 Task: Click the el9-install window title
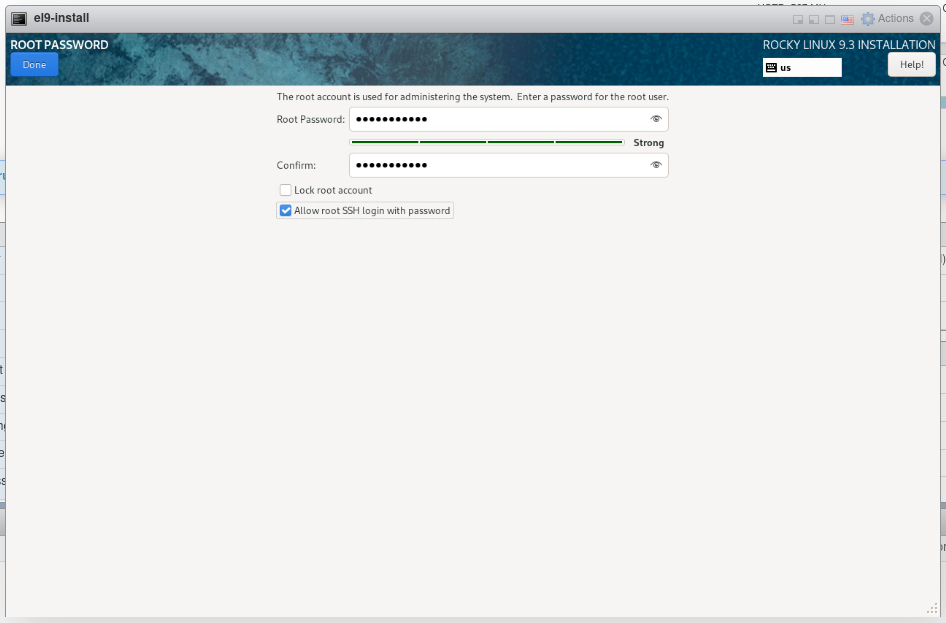coord(62,18)
